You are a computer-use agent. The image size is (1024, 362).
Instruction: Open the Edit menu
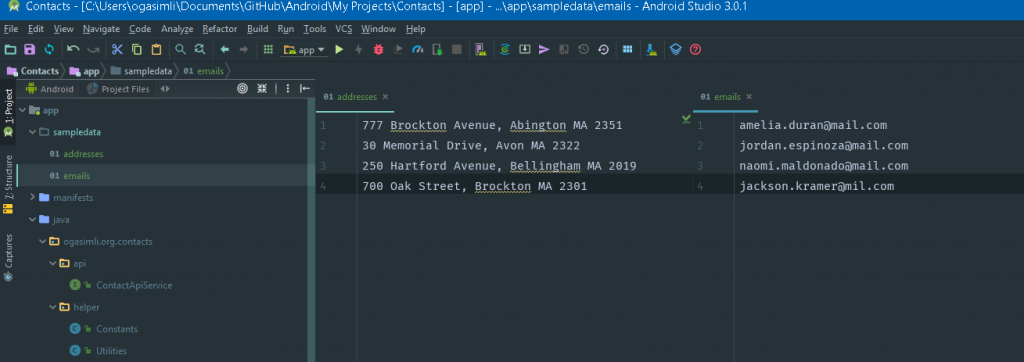coord(36,29)
